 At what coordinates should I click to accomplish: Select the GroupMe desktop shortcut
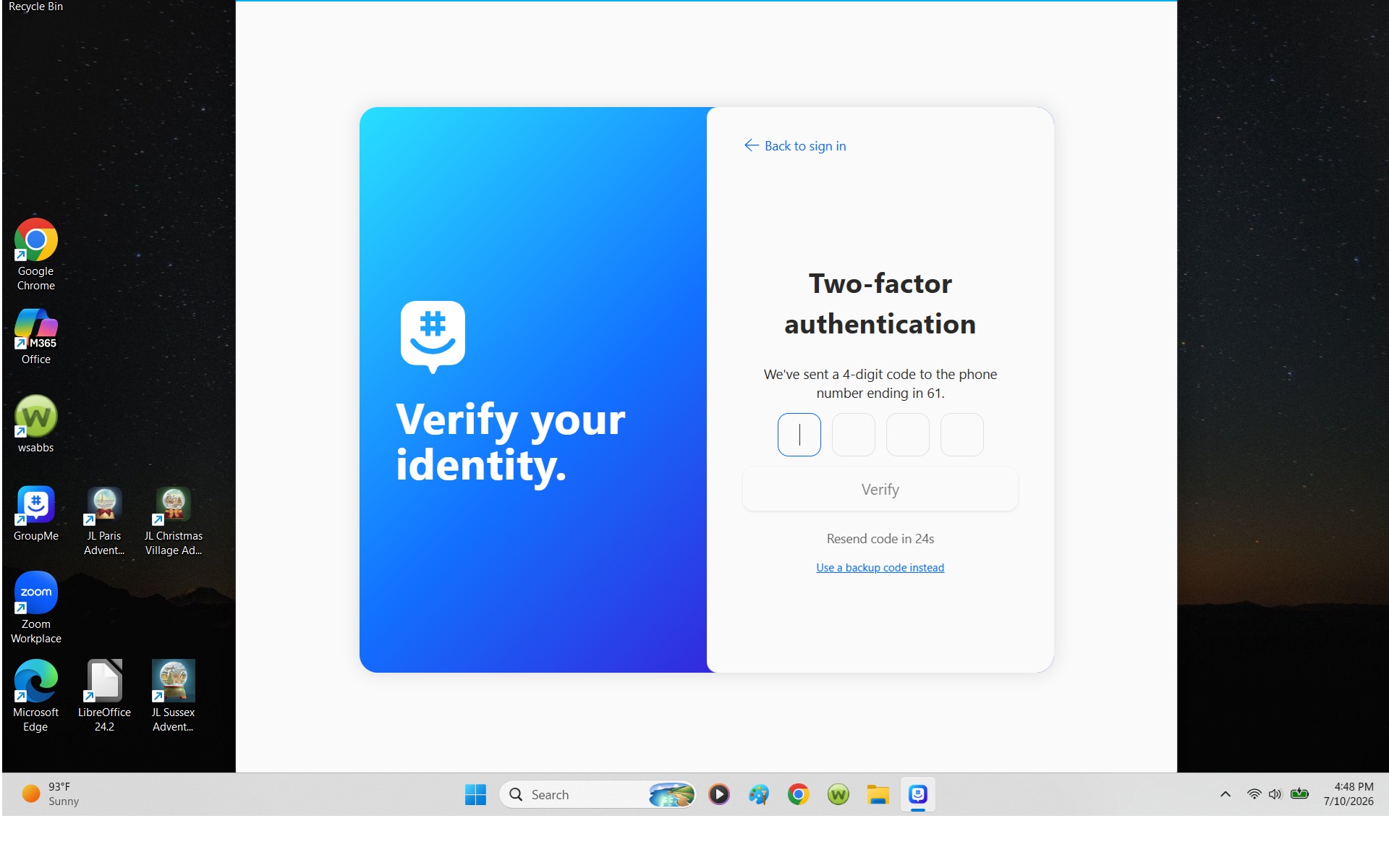click(36, 514)
